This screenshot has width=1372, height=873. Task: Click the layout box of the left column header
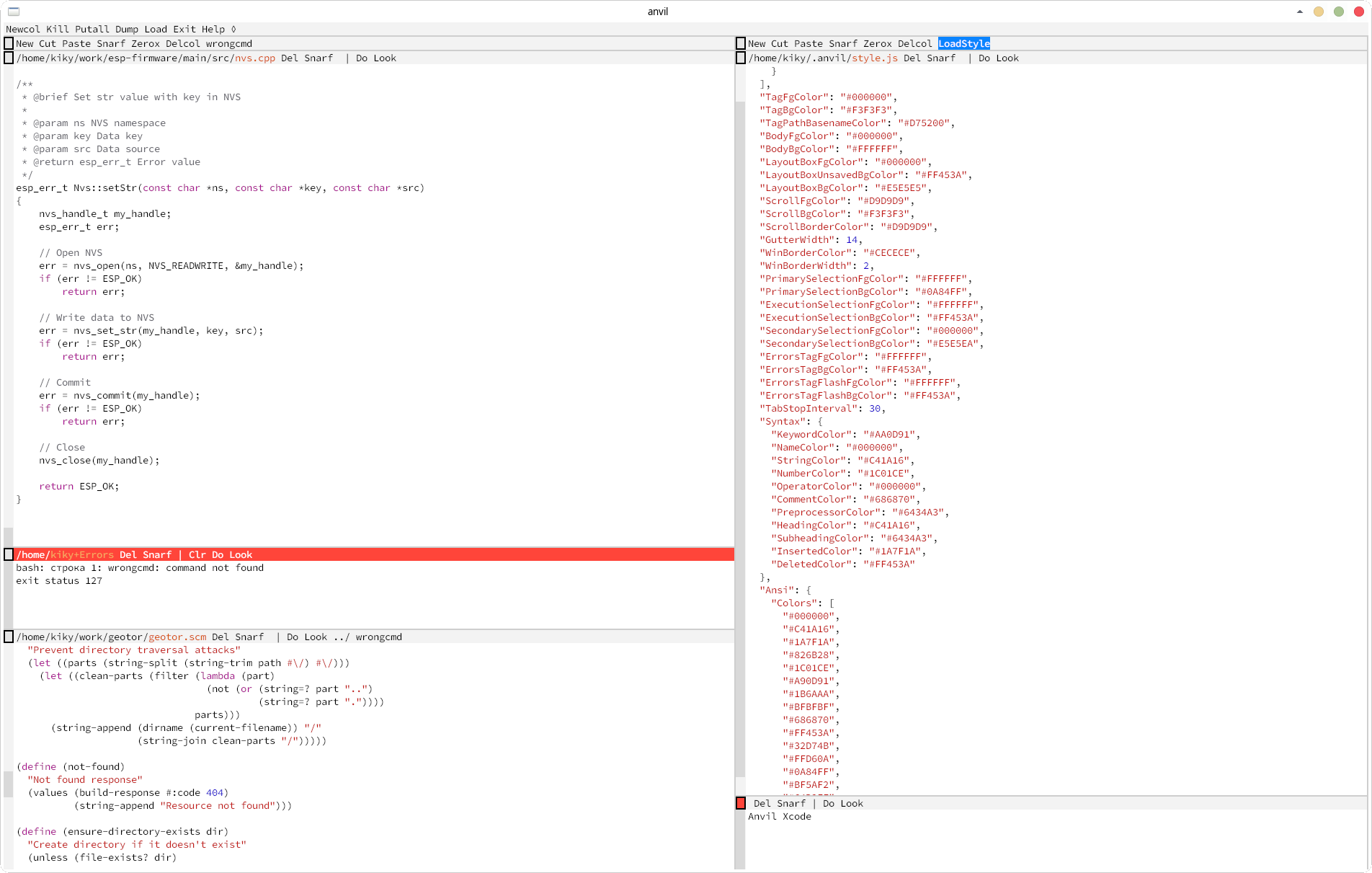9,43
